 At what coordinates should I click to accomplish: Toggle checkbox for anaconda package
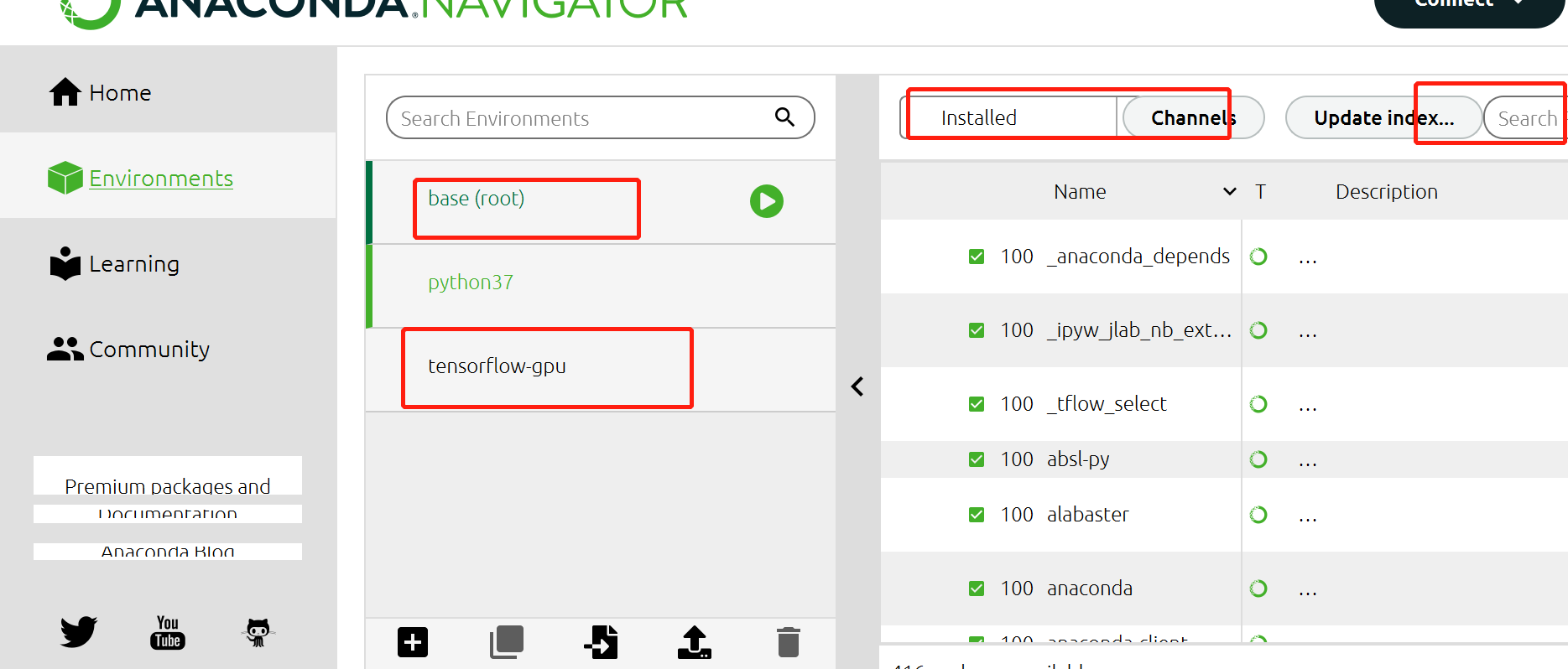[x=977, y=589]
